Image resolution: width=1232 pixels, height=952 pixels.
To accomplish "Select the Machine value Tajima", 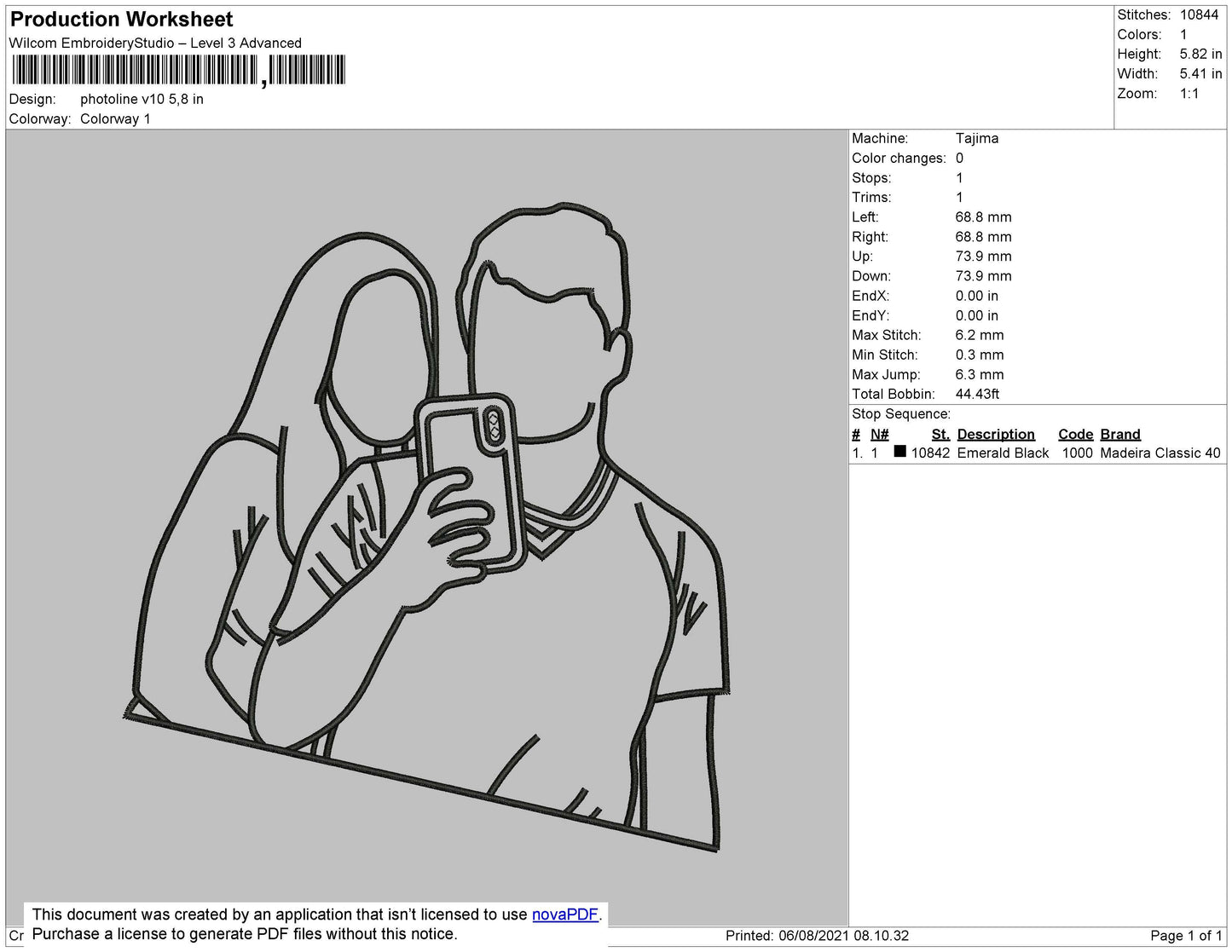I will tap(977, 138).
